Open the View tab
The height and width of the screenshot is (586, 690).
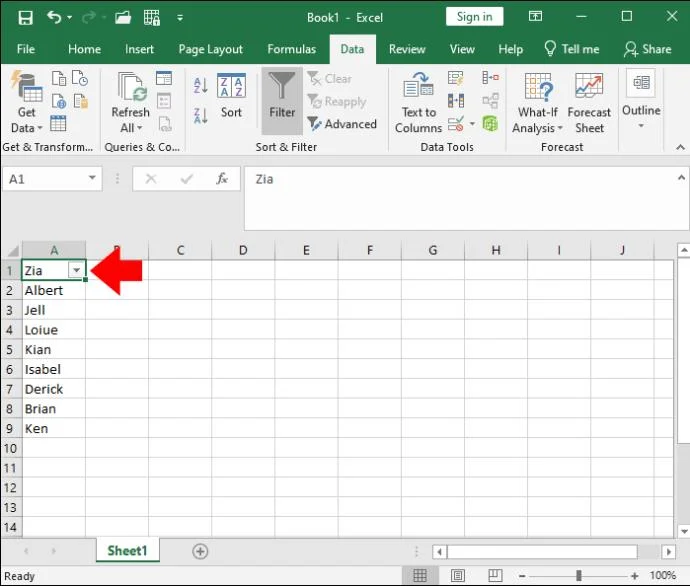coord(462,49)
